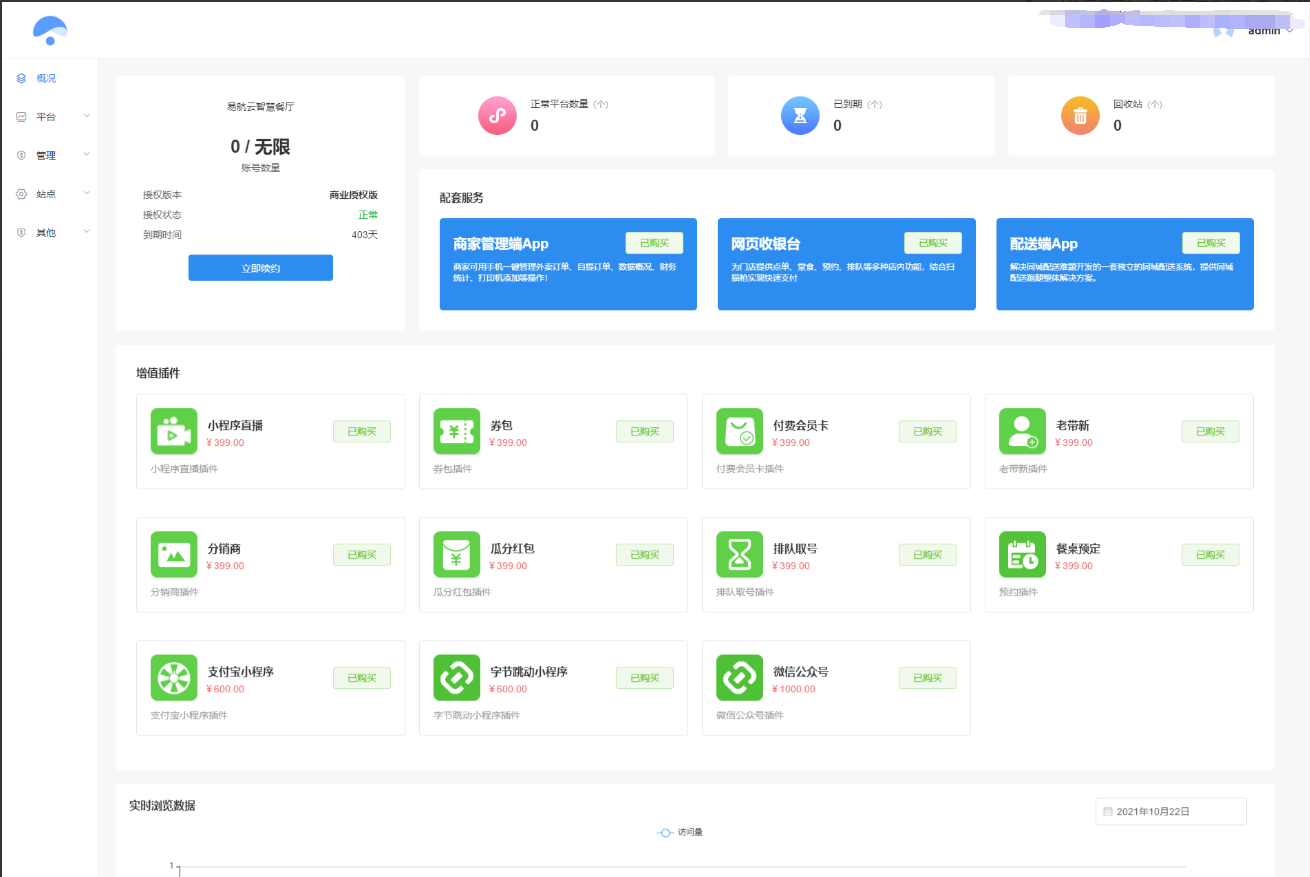Screen dimensions: 1310x877
Task: Click 已购买 on 商家管理端App card
Action: tap(654, 243)
